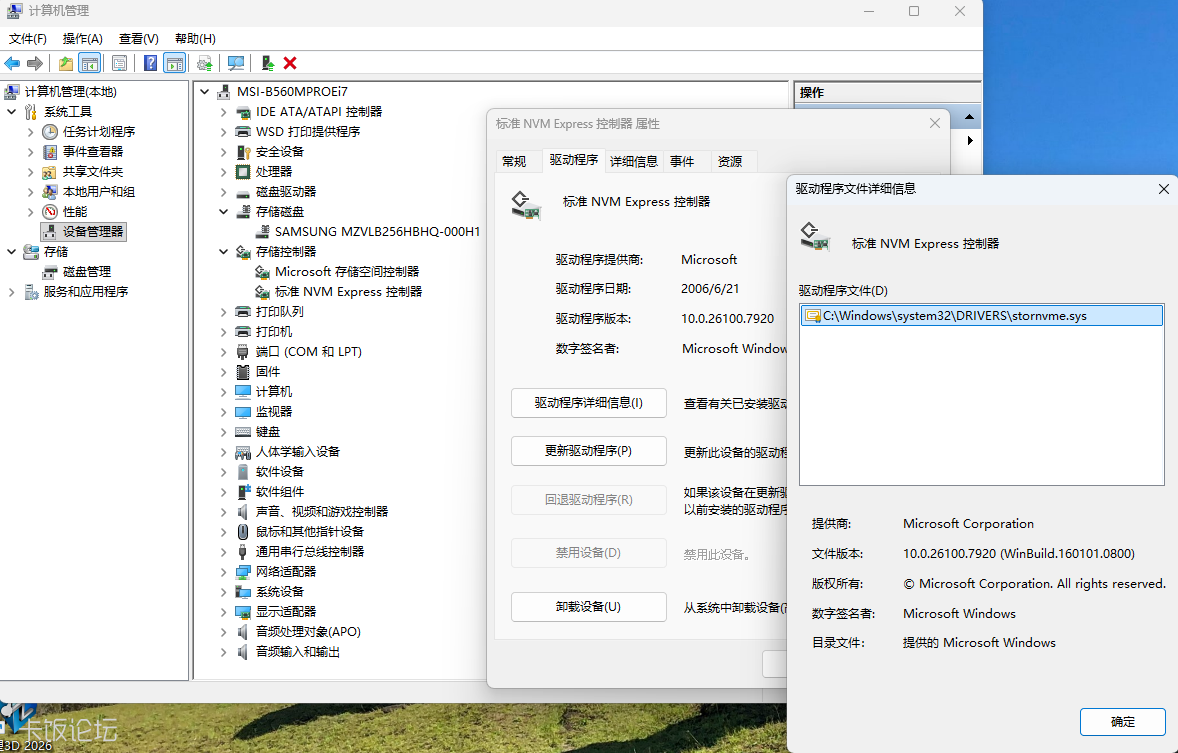Collapse the 存储 node in left tree
The image size is (1178, 753).
[x=11, y=252]
